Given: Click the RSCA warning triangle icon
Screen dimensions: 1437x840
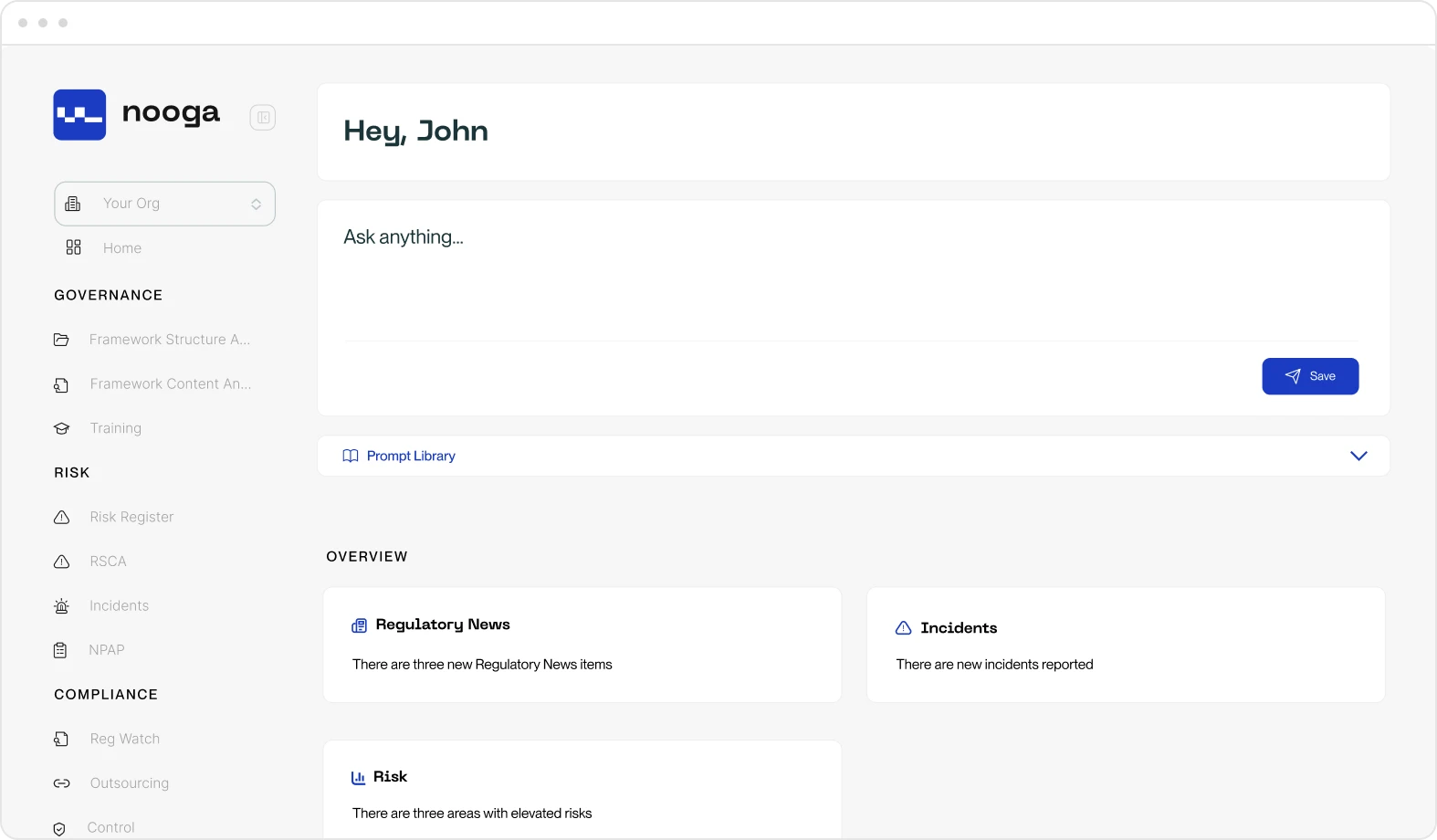Looking at the screenshot, I should coord(61,562).
